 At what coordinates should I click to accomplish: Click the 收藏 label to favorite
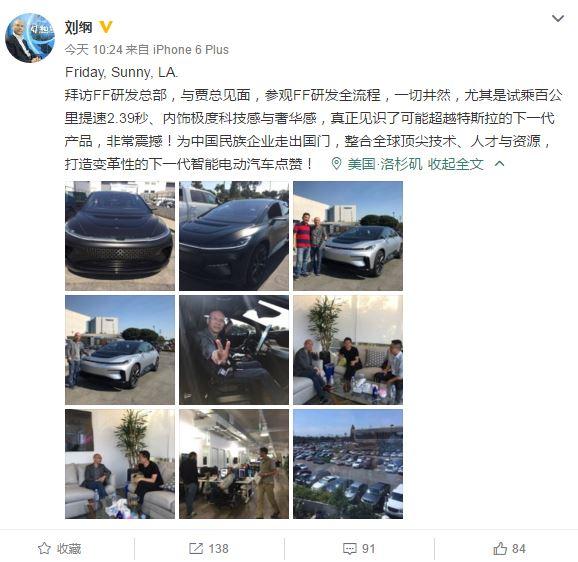69,548
